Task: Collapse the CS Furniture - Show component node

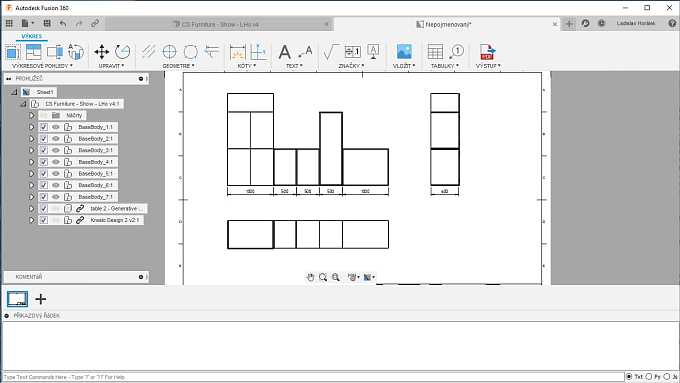Action: tap(23, 104)
